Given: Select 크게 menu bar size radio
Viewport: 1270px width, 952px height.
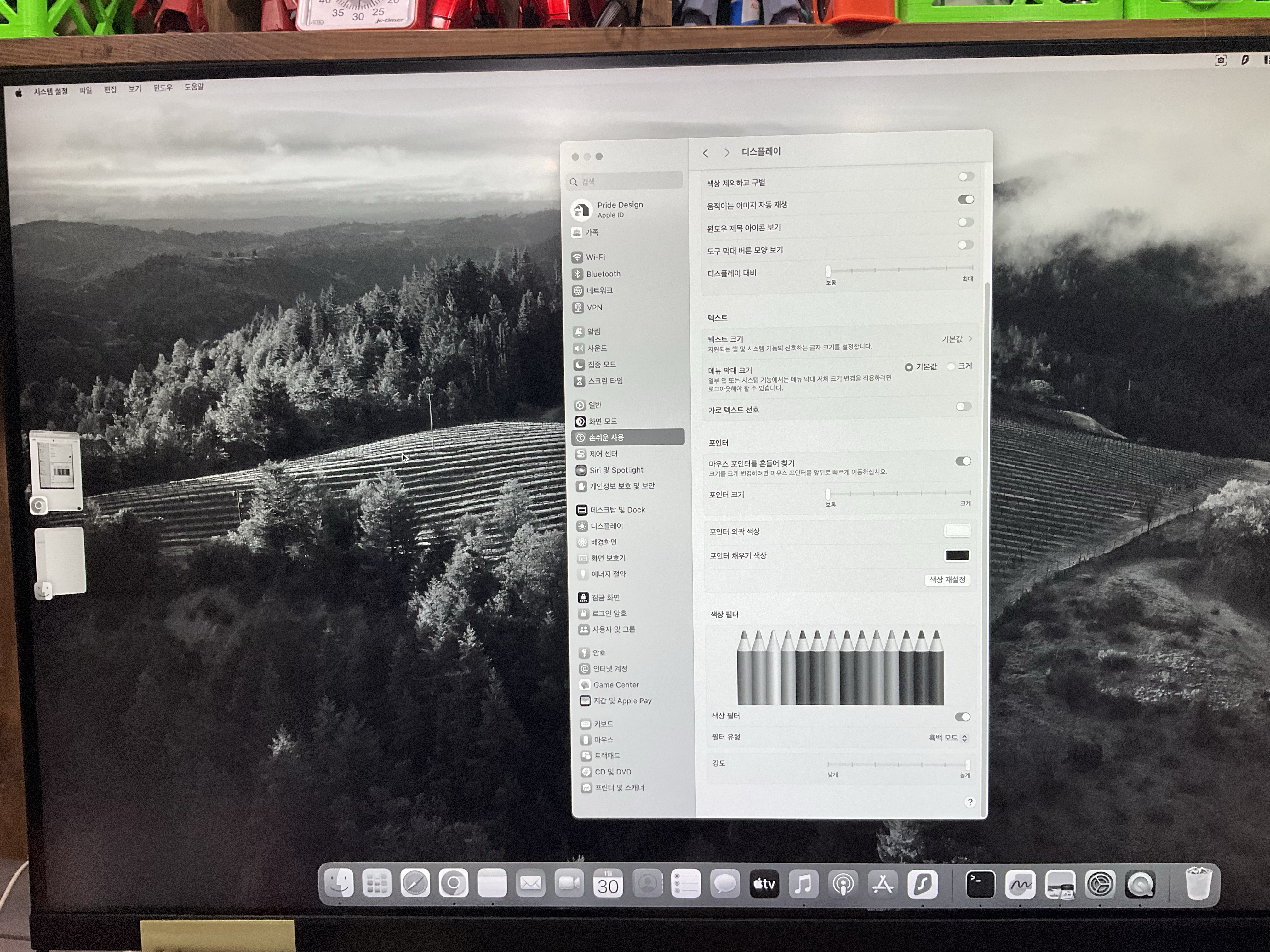Looking at the screenshot, I should (x=951, y=367).
